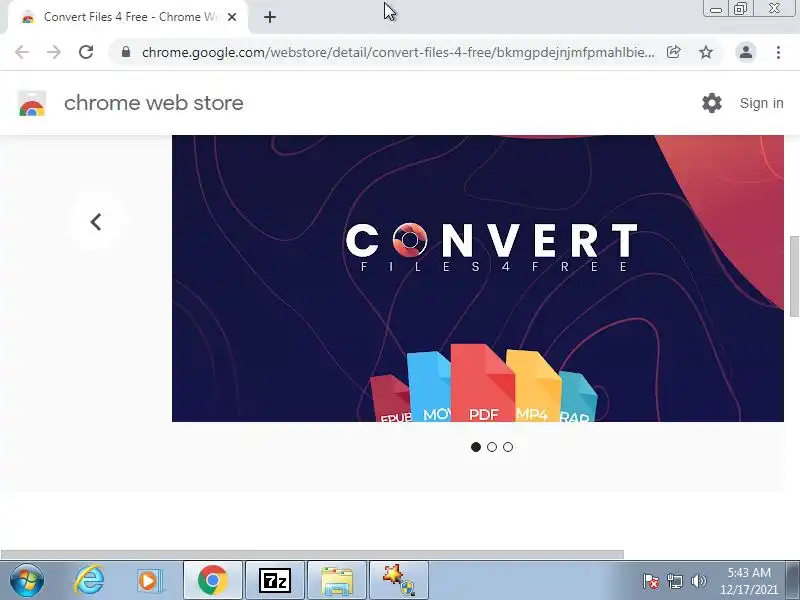Minimize the Chrome window
800x600 pixels.
[x=716, y=9]
